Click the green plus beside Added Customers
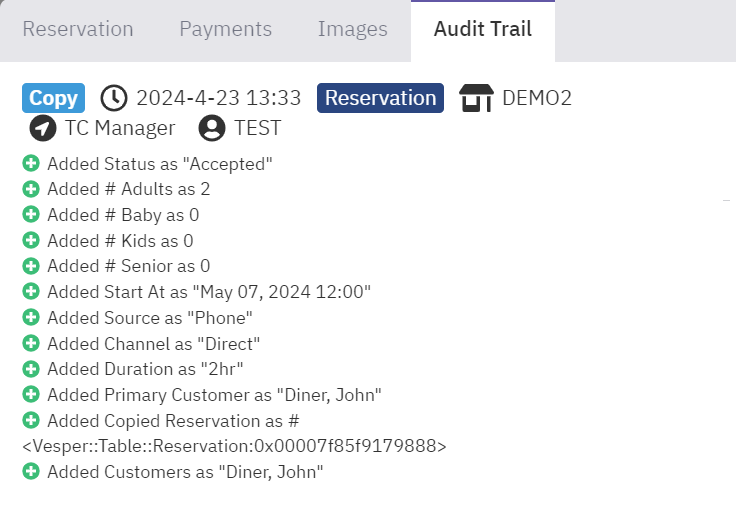This screenshot has height=513, width=736. click(31, 472)
